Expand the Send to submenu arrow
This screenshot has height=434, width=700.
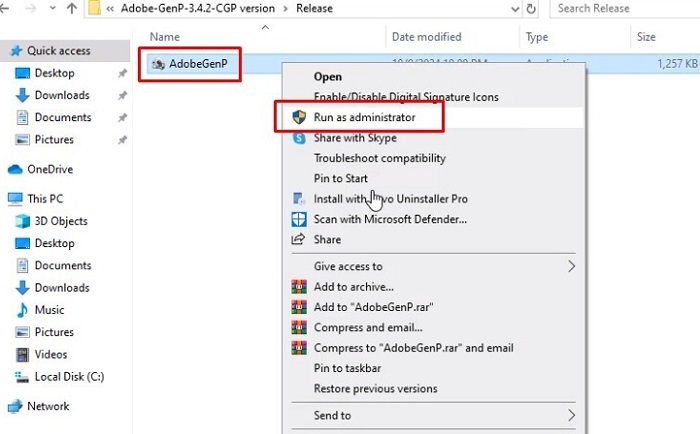(x=571, y=416)
